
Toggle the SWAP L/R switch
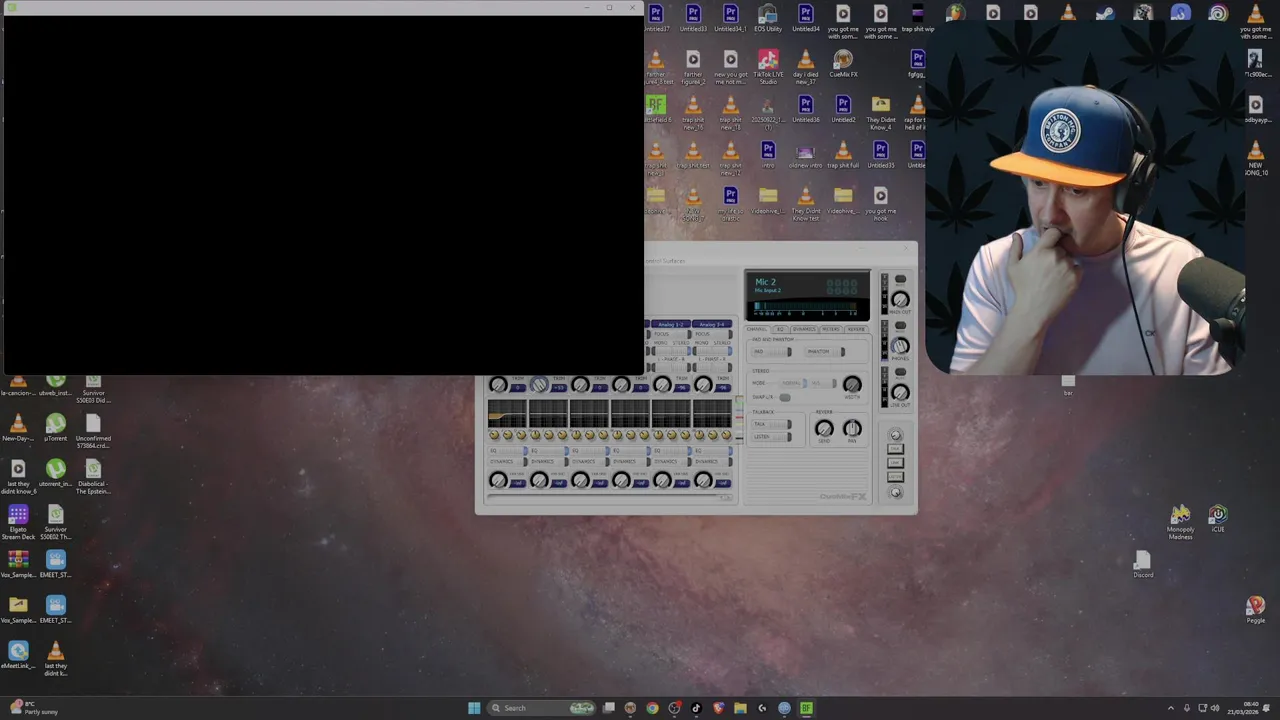785,397
